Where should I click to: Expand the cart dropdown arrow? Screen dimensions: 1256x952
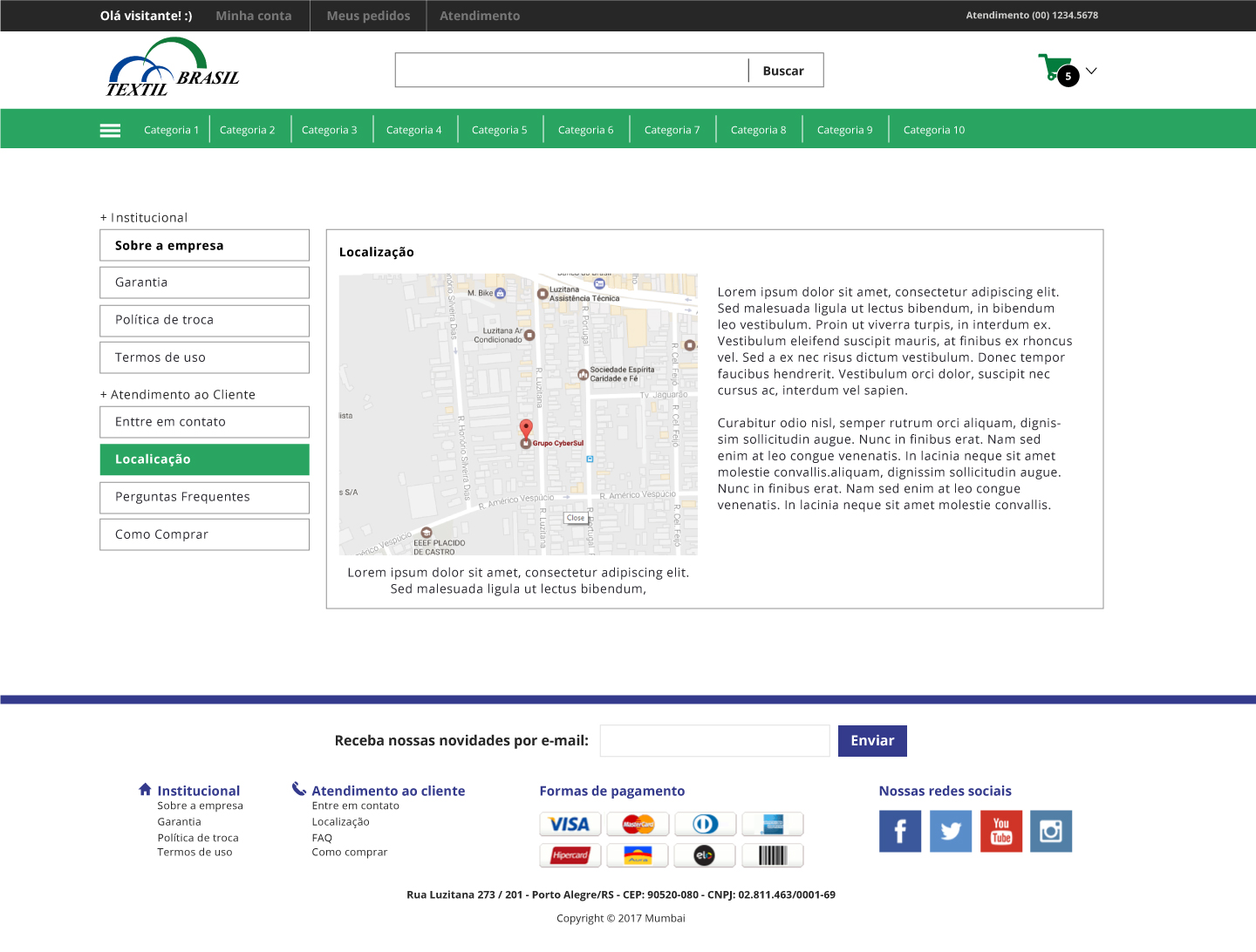click(x=1091, y=71)
